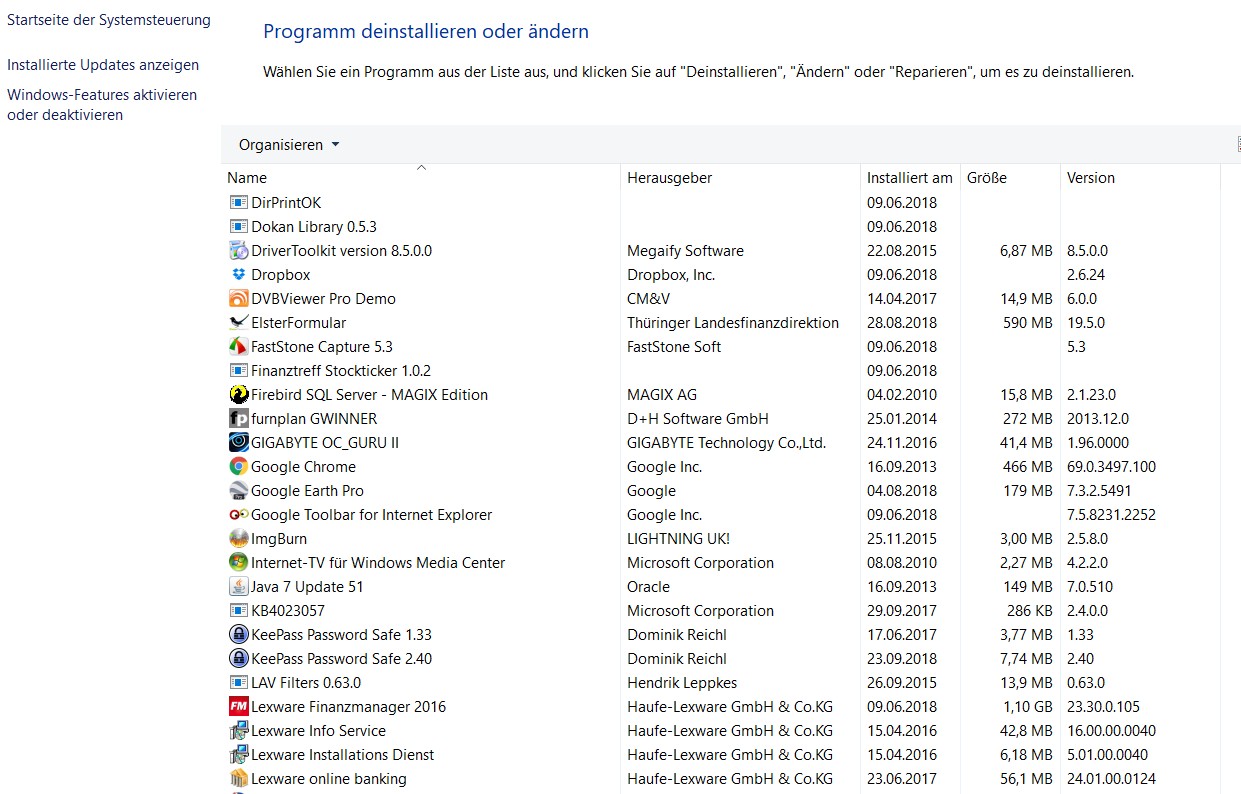Viewport: 1241px width, 794px height.
Task: Open the Organisieren dropdown menu
Action: tap(289, 145)
